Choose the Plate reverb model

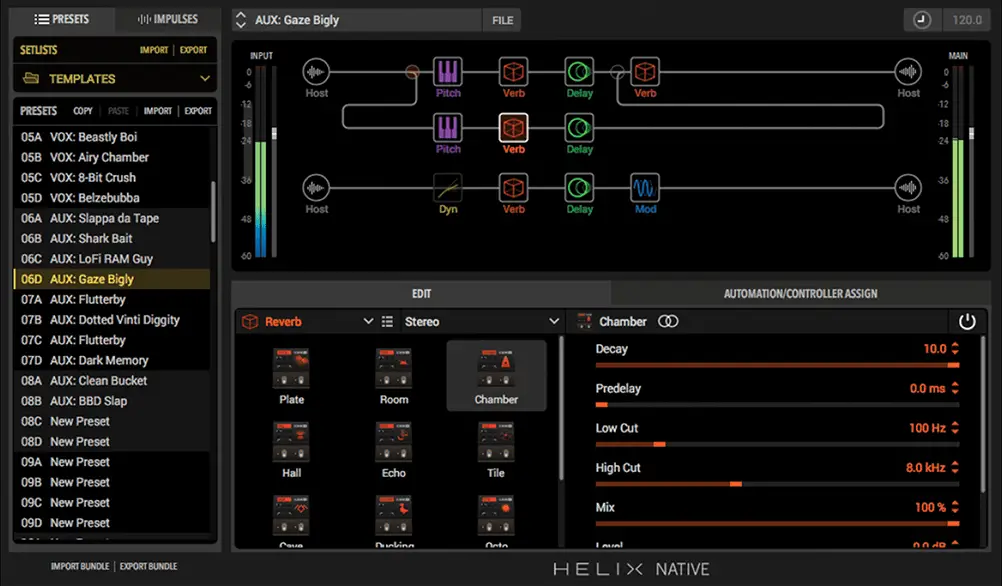click(291, 376)
